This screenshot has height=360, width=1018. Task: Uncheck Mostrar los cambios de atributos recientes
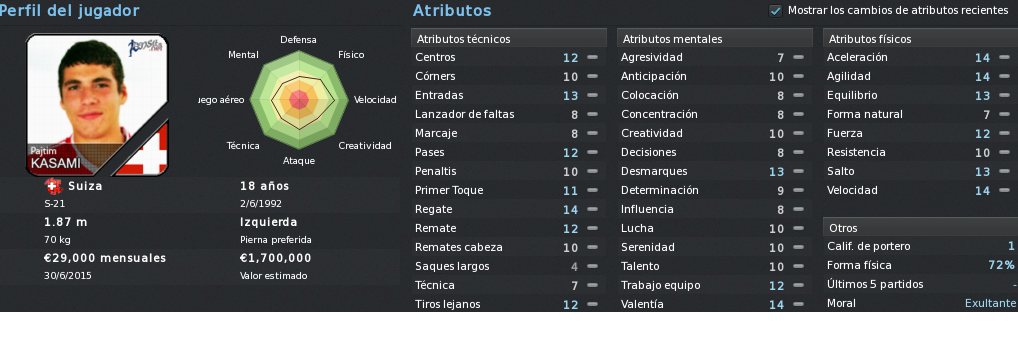click(775, 11)
